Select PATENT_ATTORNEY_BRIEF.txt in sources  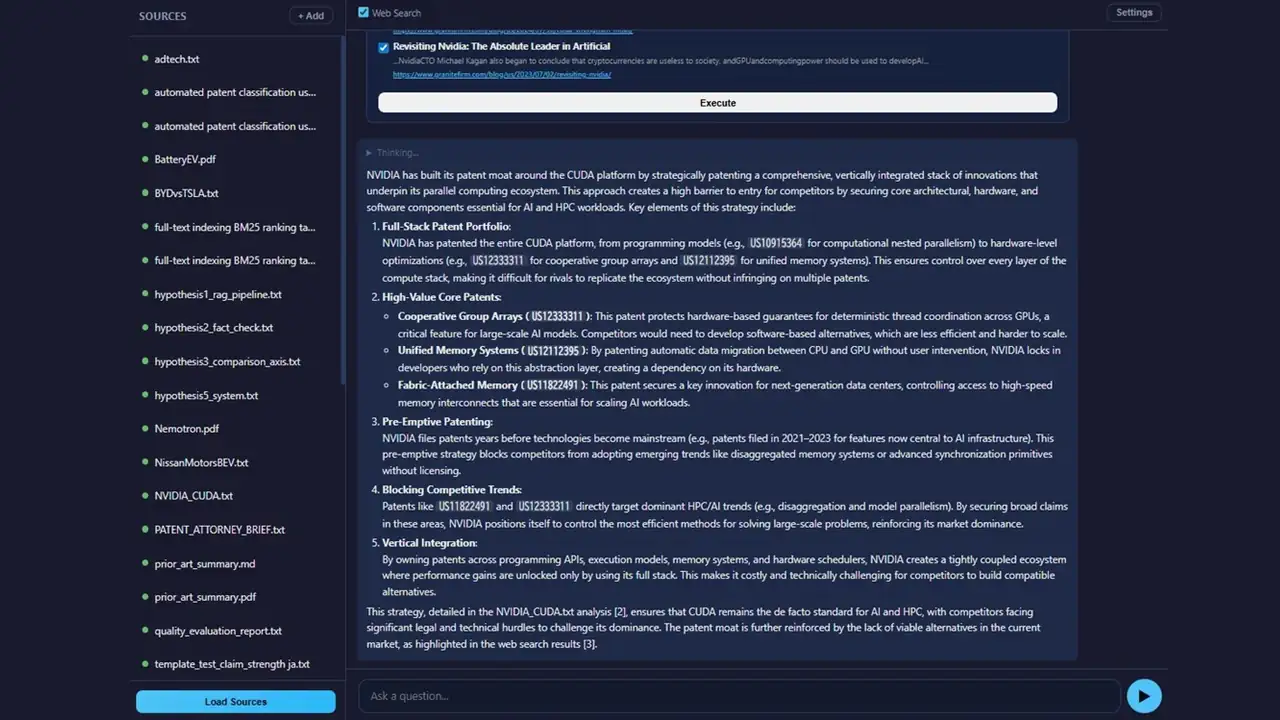(x=219, y=530)
